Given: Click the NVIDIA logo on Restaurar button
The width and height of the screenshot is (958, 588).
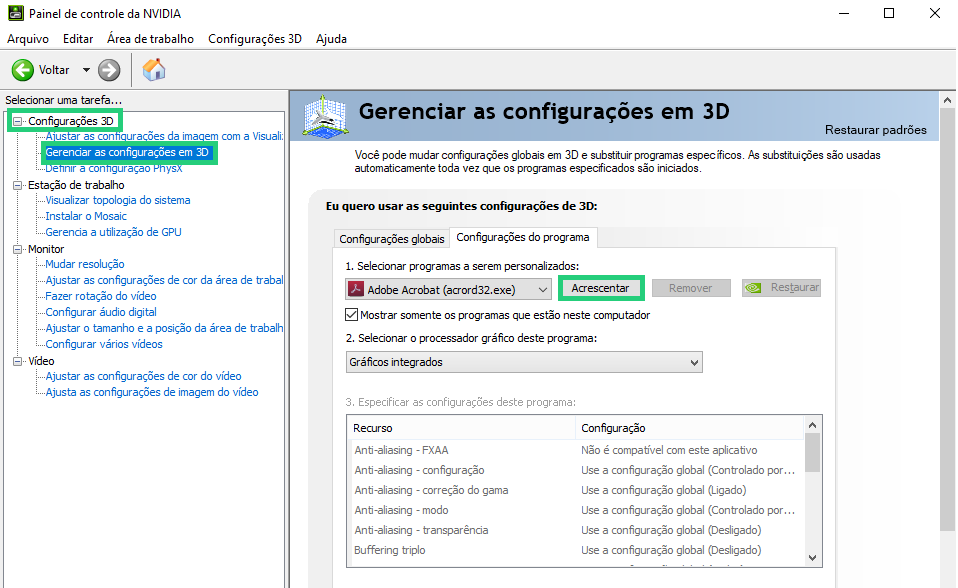Looking at the screenshot, I should 755,288.
